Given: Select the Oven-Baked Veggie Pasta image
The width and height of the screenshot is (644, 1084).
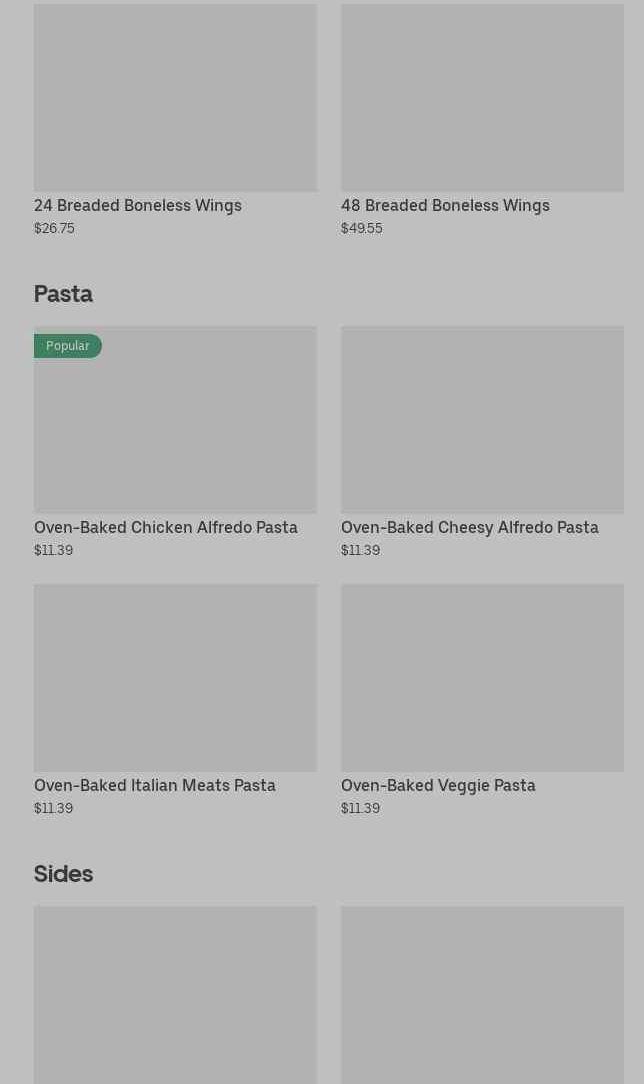Looking at the screenshot, I should pyautogui.click(x=482, y=677).
